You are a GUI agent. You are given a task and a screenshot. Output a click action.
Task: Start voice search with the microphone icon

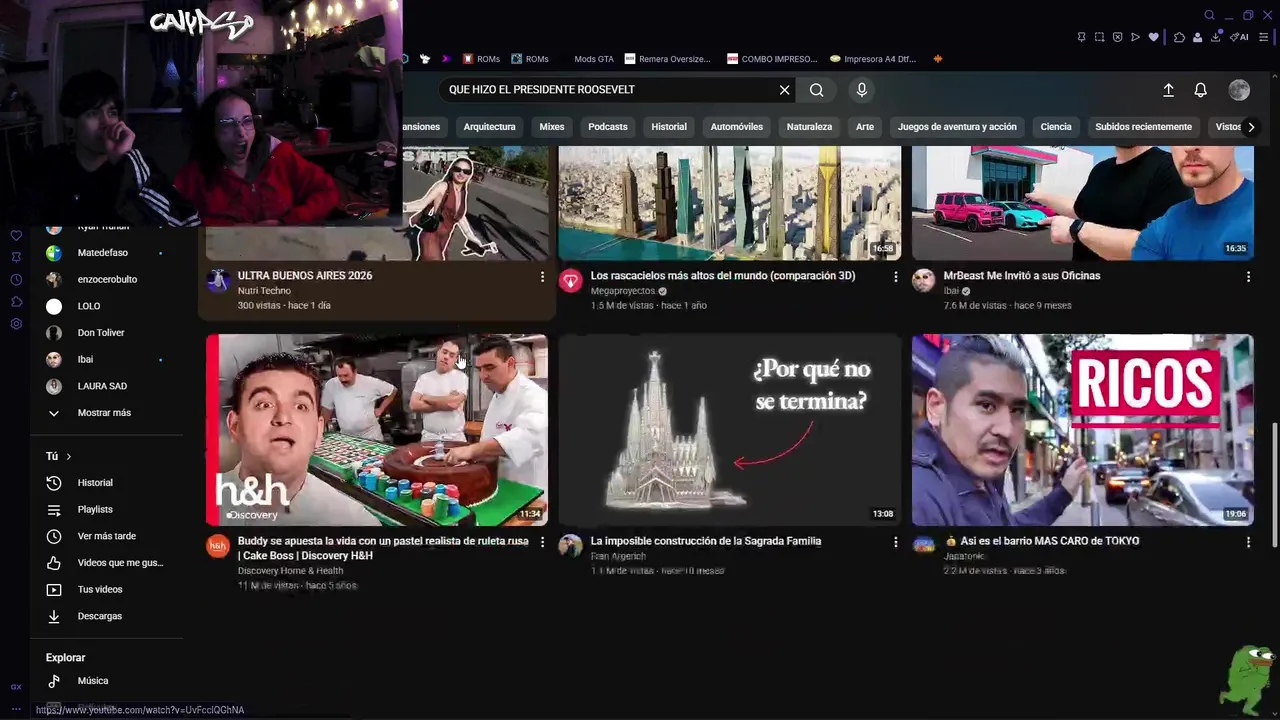862,90
